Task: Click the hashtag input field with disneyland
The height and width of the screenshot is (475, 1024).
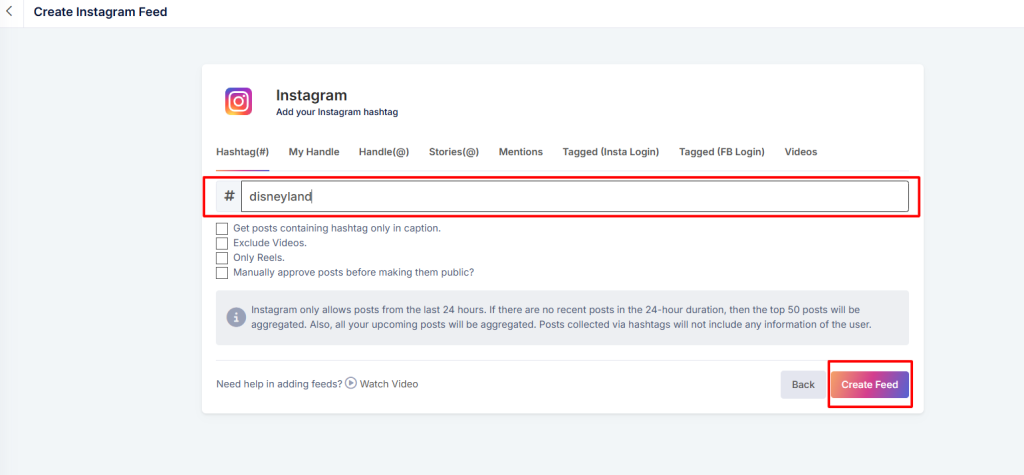Action: coord(574,196)
